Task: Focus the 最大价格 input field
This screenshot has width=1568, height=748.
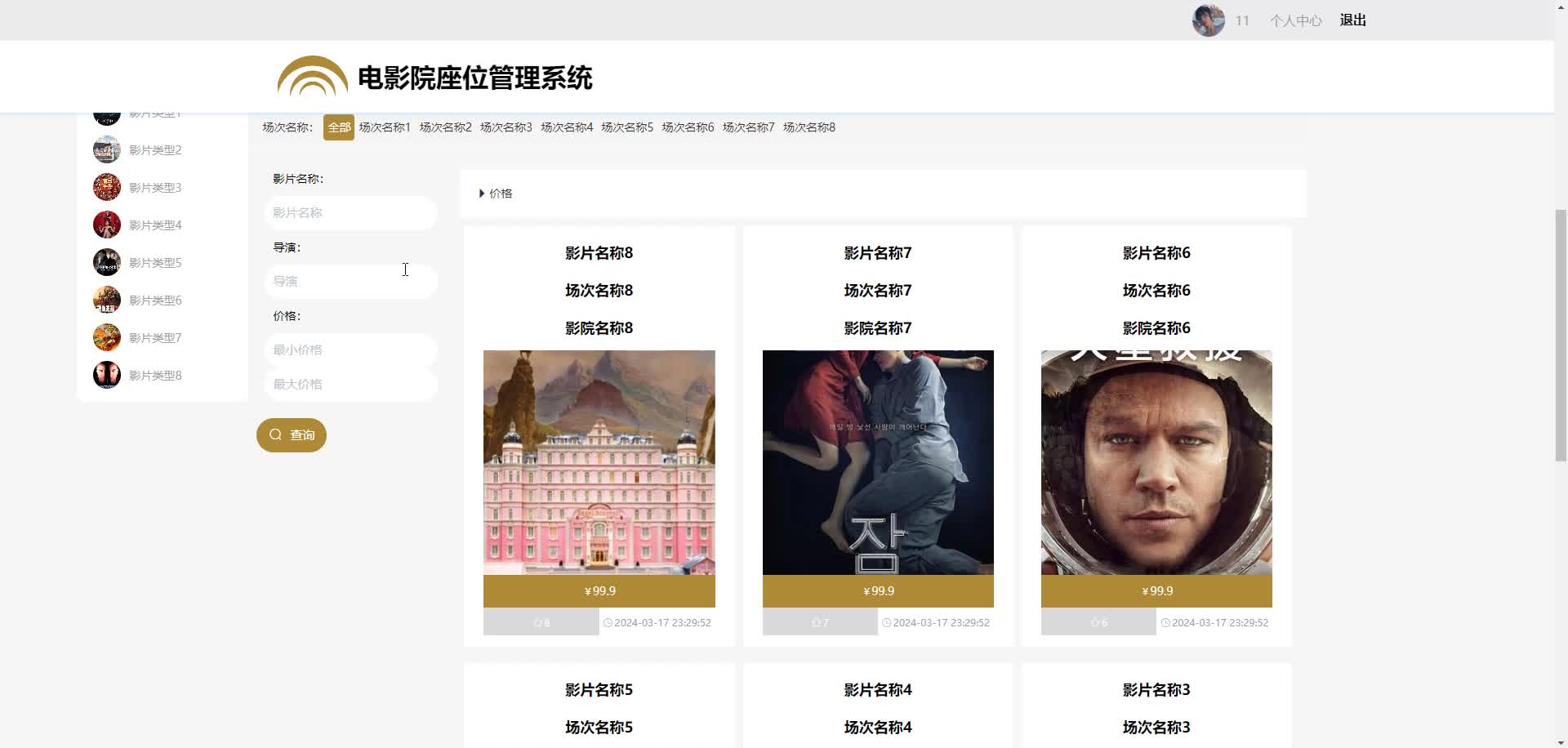Action: (350, 384)
